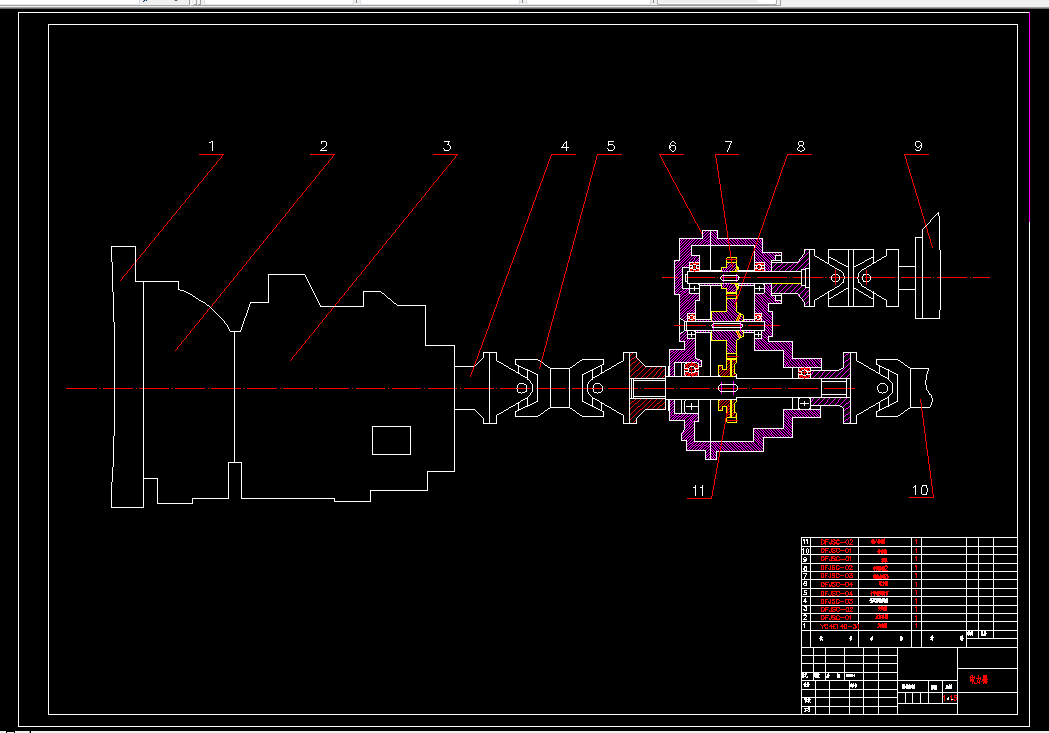Pick callout number 3 leader label
This screenshot has width=1049, height=733.
447,146
